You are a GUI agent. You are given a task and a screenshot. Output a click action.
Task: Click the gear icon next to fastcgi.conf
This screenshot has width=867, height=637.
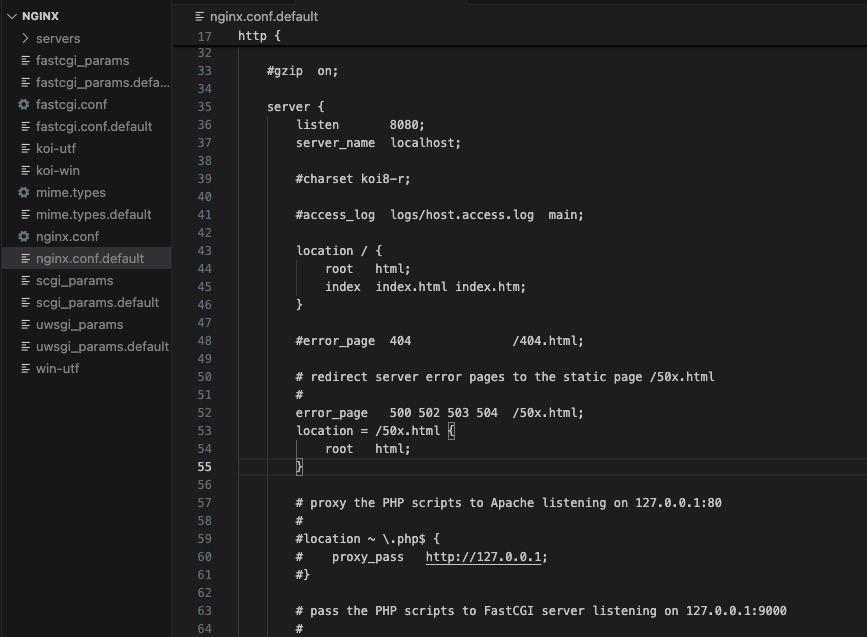pyautogui.click(x=24, y=104)
